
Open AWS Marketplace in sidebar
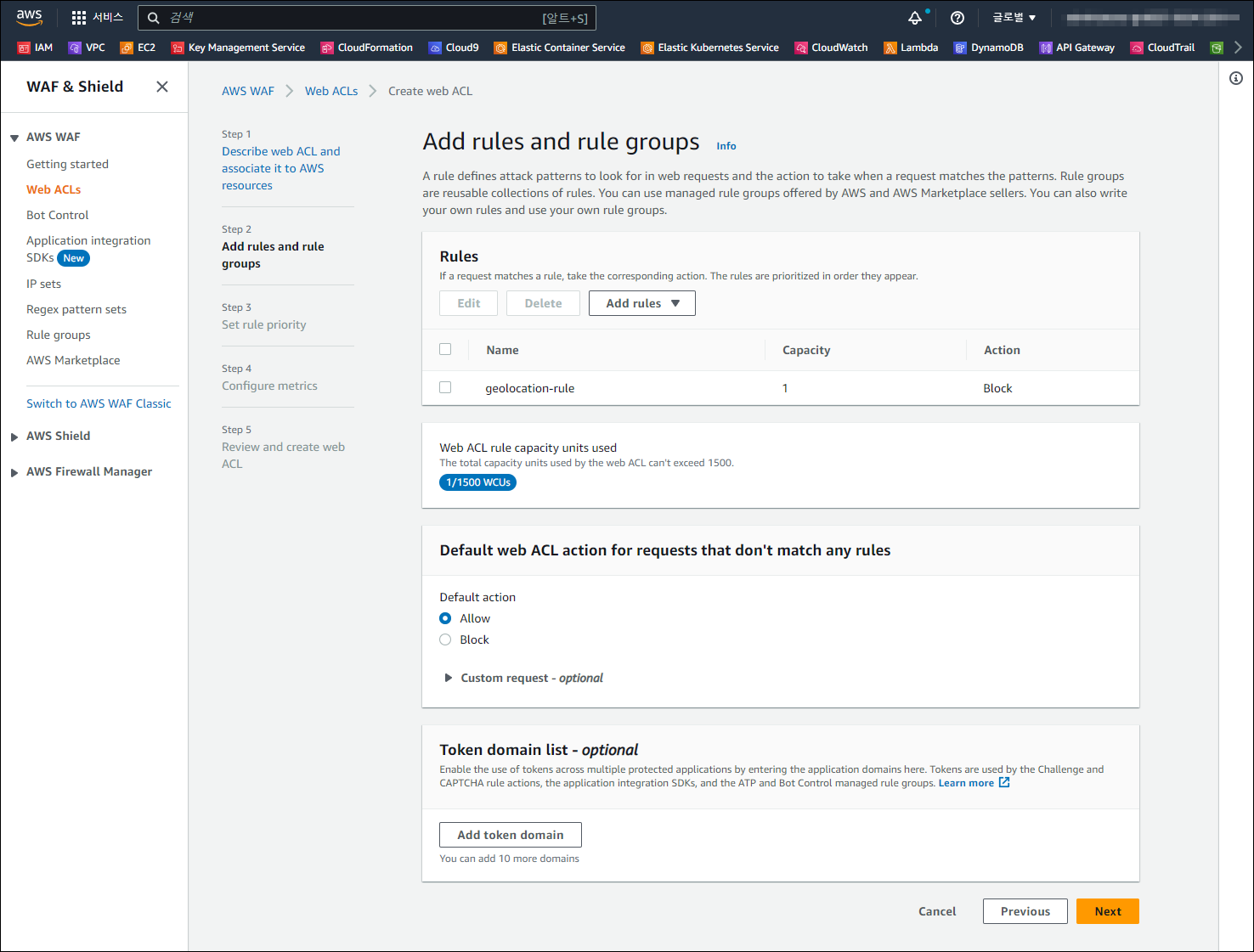pos(73,360)
